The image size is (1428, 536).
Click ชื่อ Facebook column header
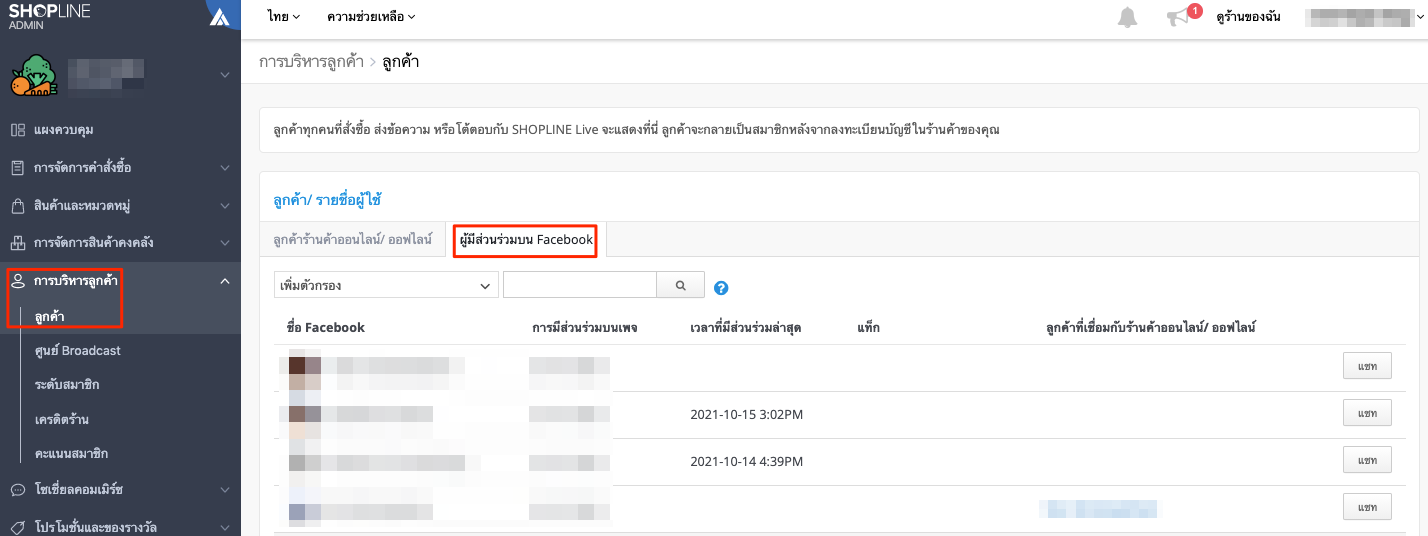326,327
